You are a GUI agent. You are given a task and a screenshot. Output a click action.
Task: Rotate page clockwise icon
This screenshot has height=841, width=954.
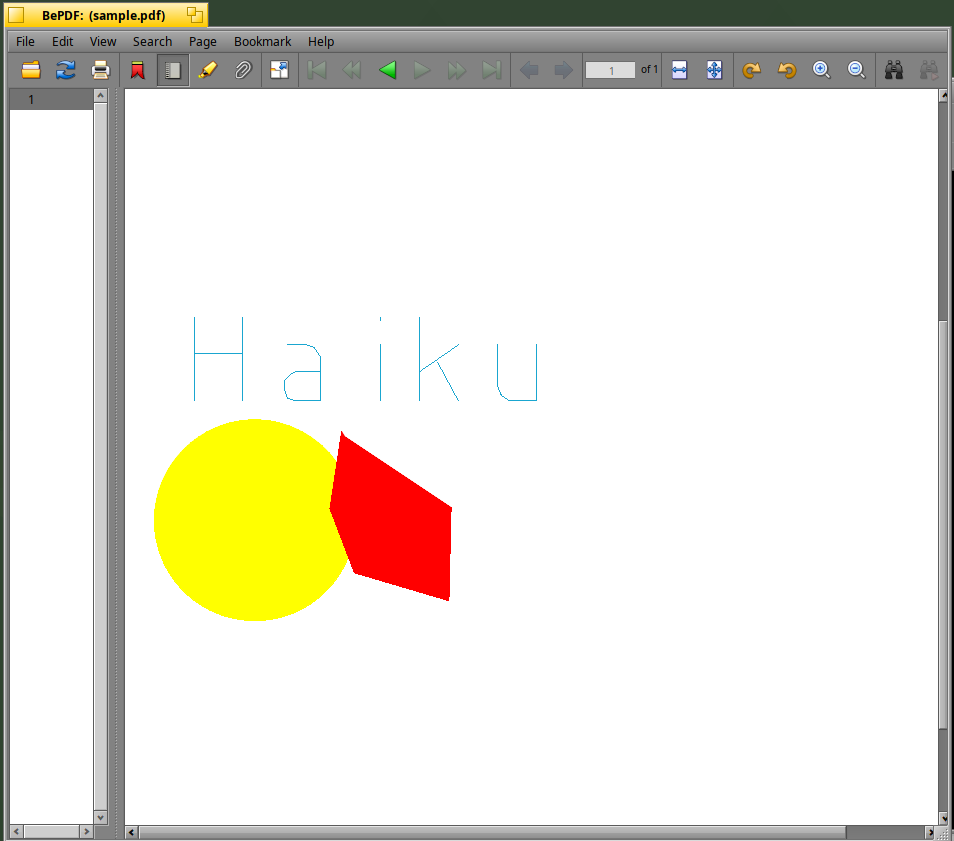751,70
